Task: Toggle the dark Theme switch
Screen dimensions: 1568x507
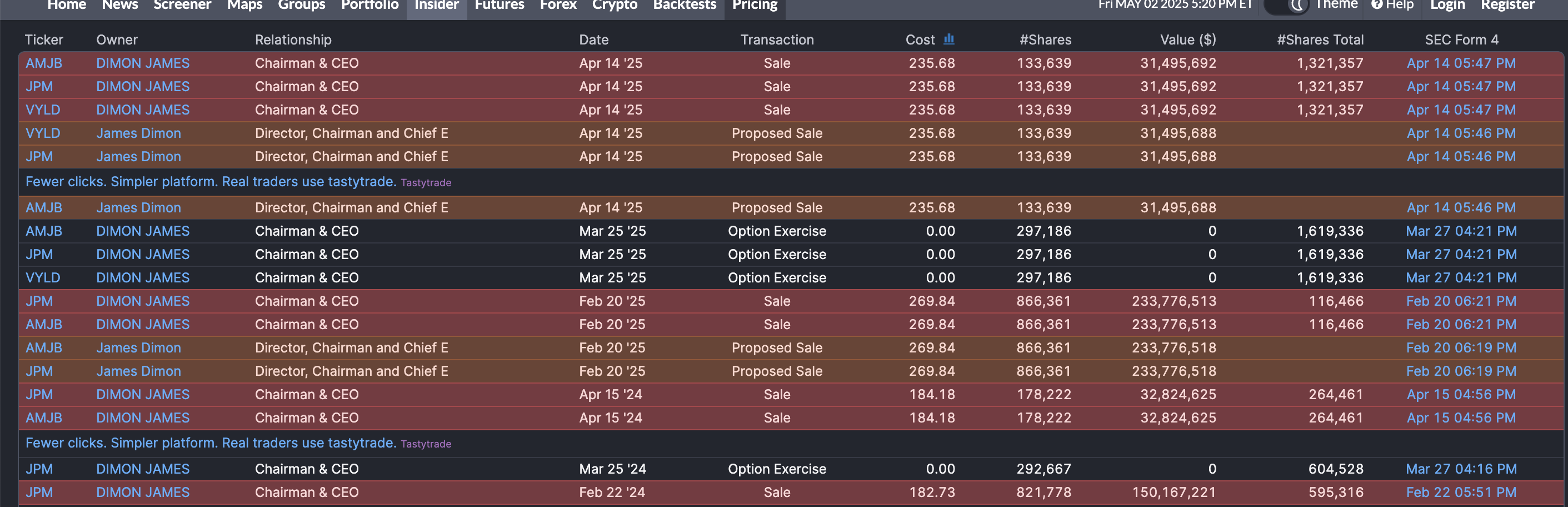Action: (x=1286, y=6)
